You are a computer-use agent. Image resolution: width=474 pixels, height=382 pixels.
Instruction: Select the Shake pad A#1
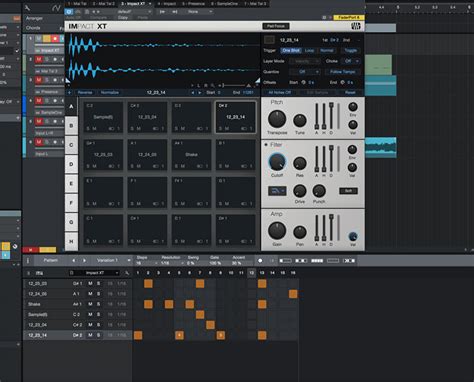click(191, 154)
